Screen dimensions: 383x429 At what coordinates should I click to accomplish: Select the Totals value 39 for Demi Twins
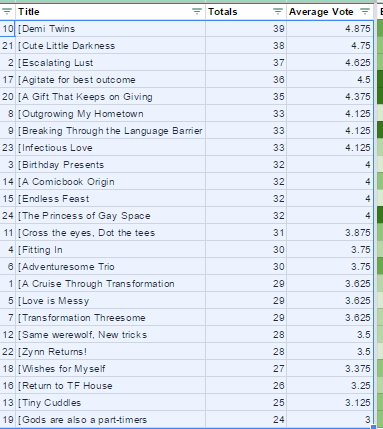[246, 29]
